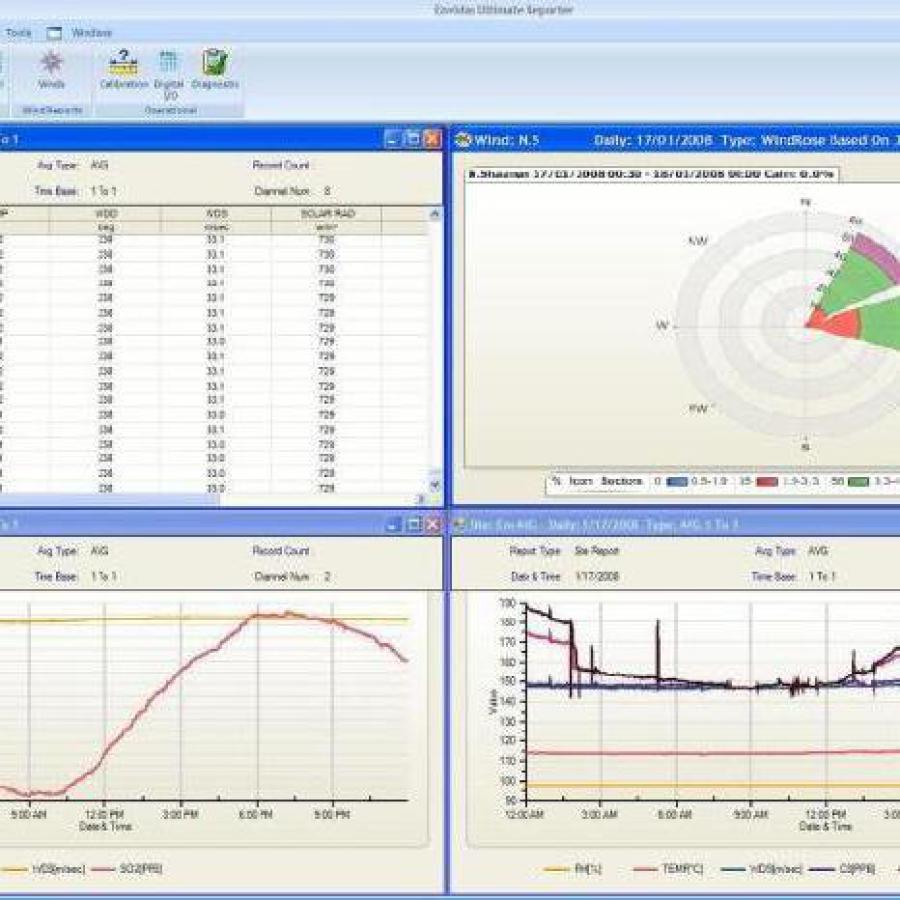Maximize the top-left data table window

412,140
